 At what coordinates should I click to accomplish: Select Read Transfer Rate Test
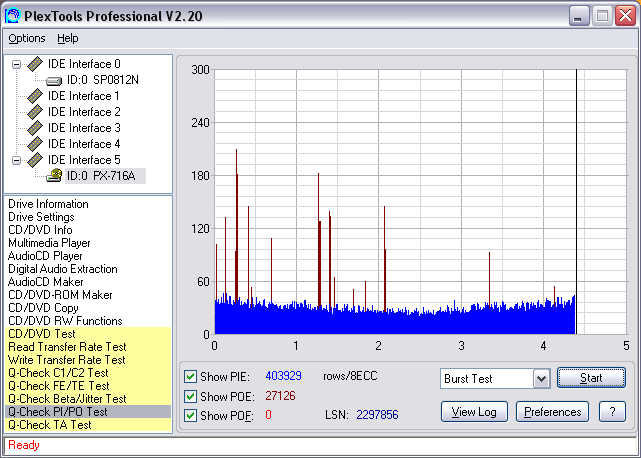[88, 347]
